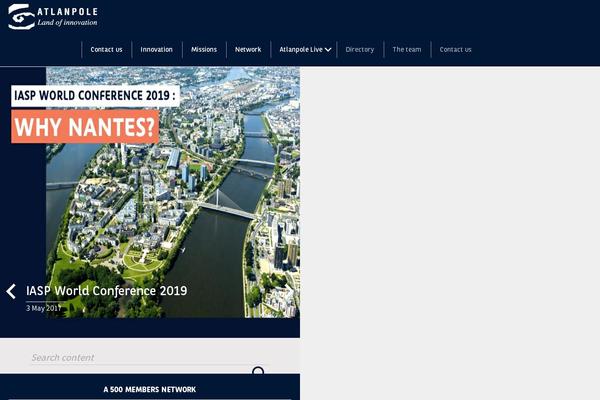This screenshot has width=600, height=400.
Task: Expand the Atlanpole Live dropdown
Action: (305, 49)
